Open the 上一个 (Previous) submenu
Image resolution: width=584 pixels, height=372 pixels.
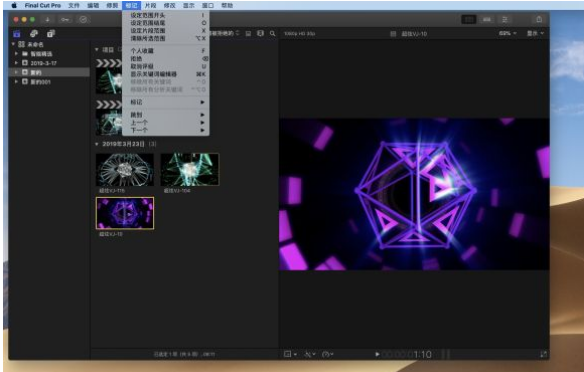point(166,122)
